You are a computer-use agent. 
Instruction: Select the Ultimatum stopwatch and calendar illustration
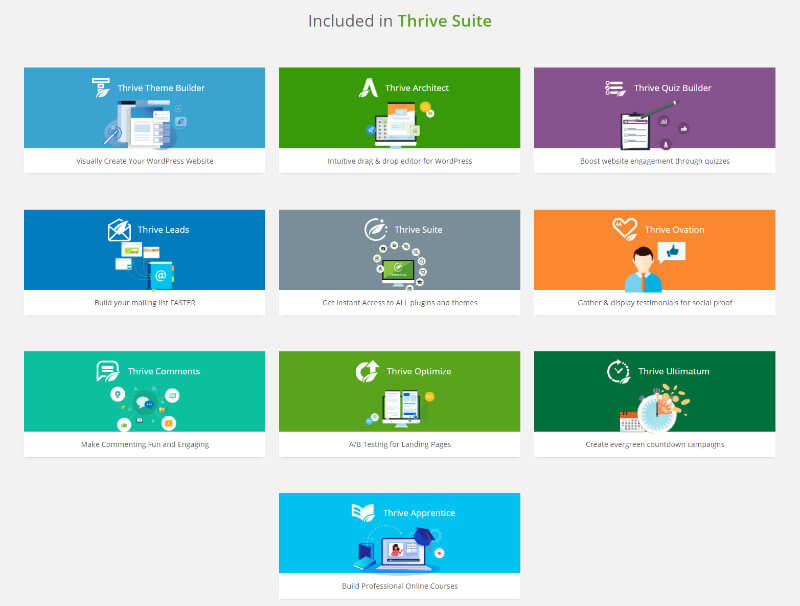[x=654, y=408]
